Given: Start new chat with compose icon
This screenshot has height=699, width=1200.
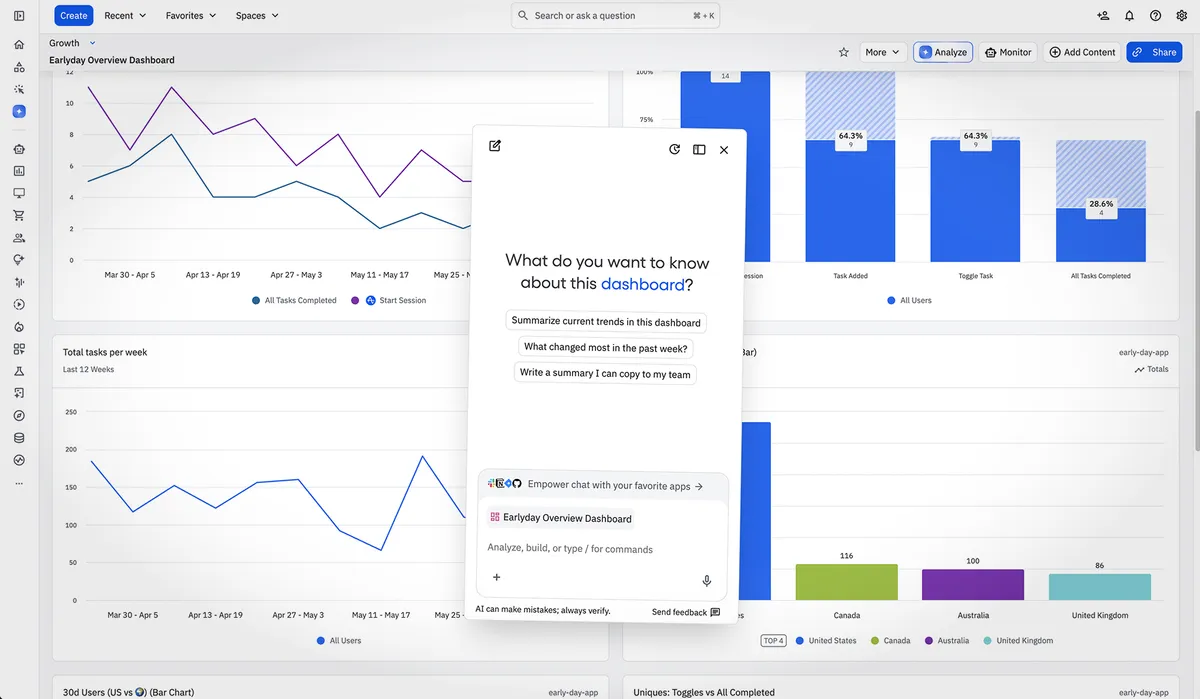Looking at the screenshot, I should [x=495, y=146].
